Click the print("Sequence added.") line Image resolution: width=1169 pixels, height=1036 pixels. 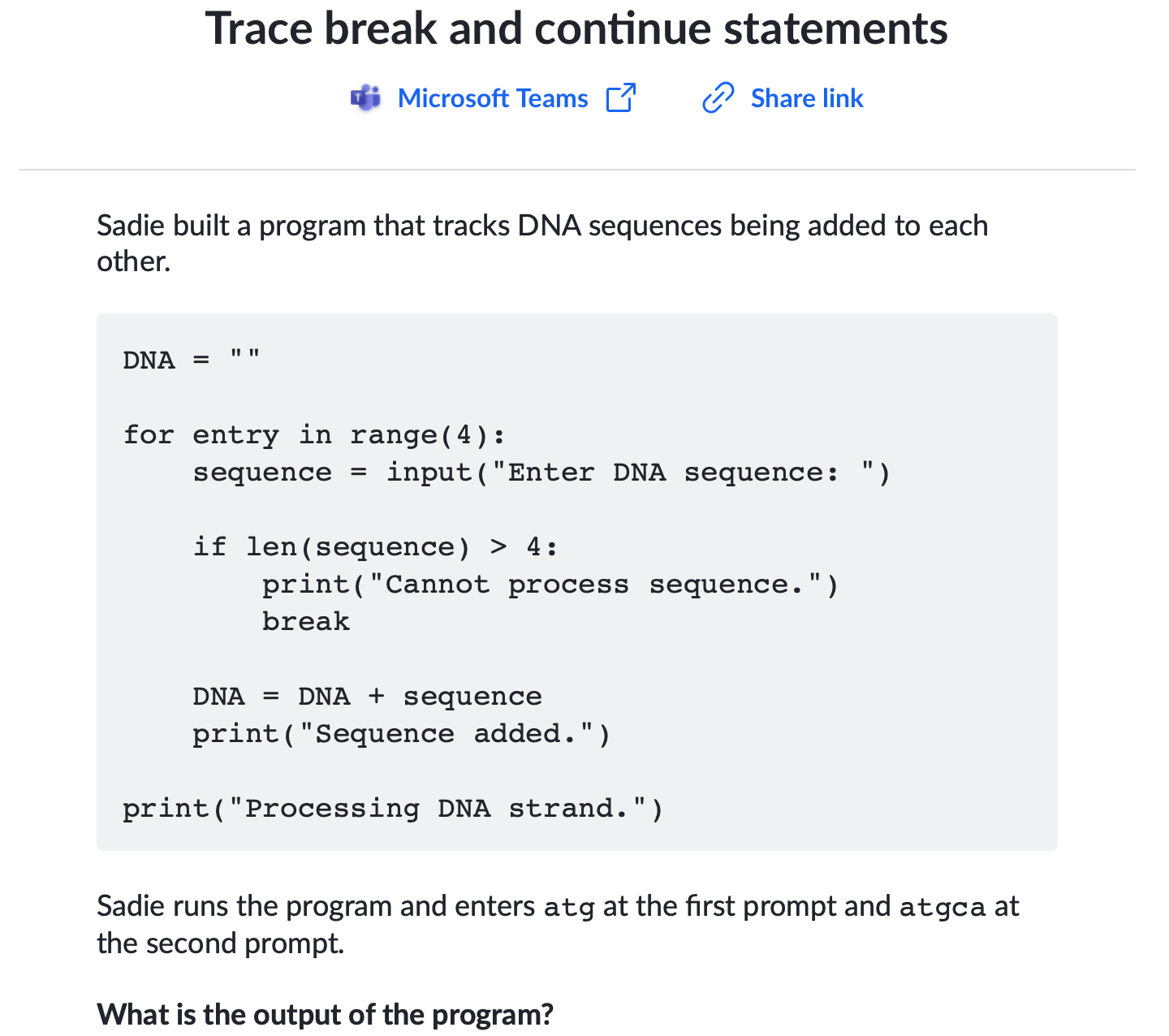(x=402, y=734)
